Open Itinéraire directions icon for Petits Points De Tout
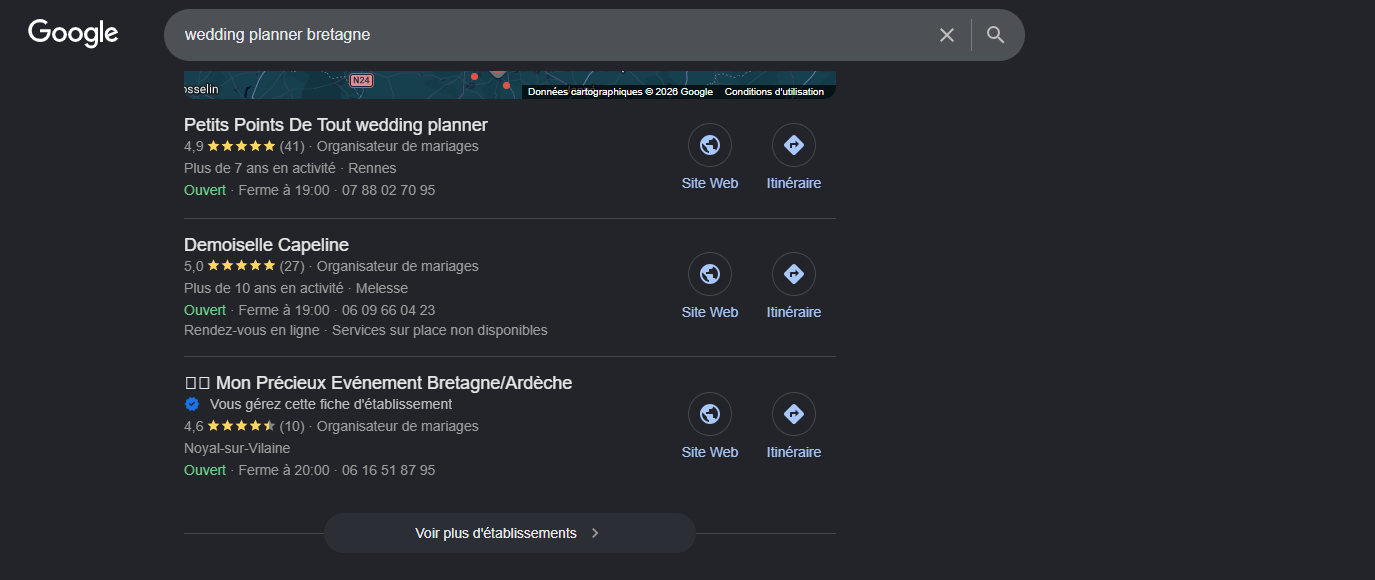Image resolution: width=1375 pixels, height=580 pixels. pyautogui.click(x=794, y=145)
